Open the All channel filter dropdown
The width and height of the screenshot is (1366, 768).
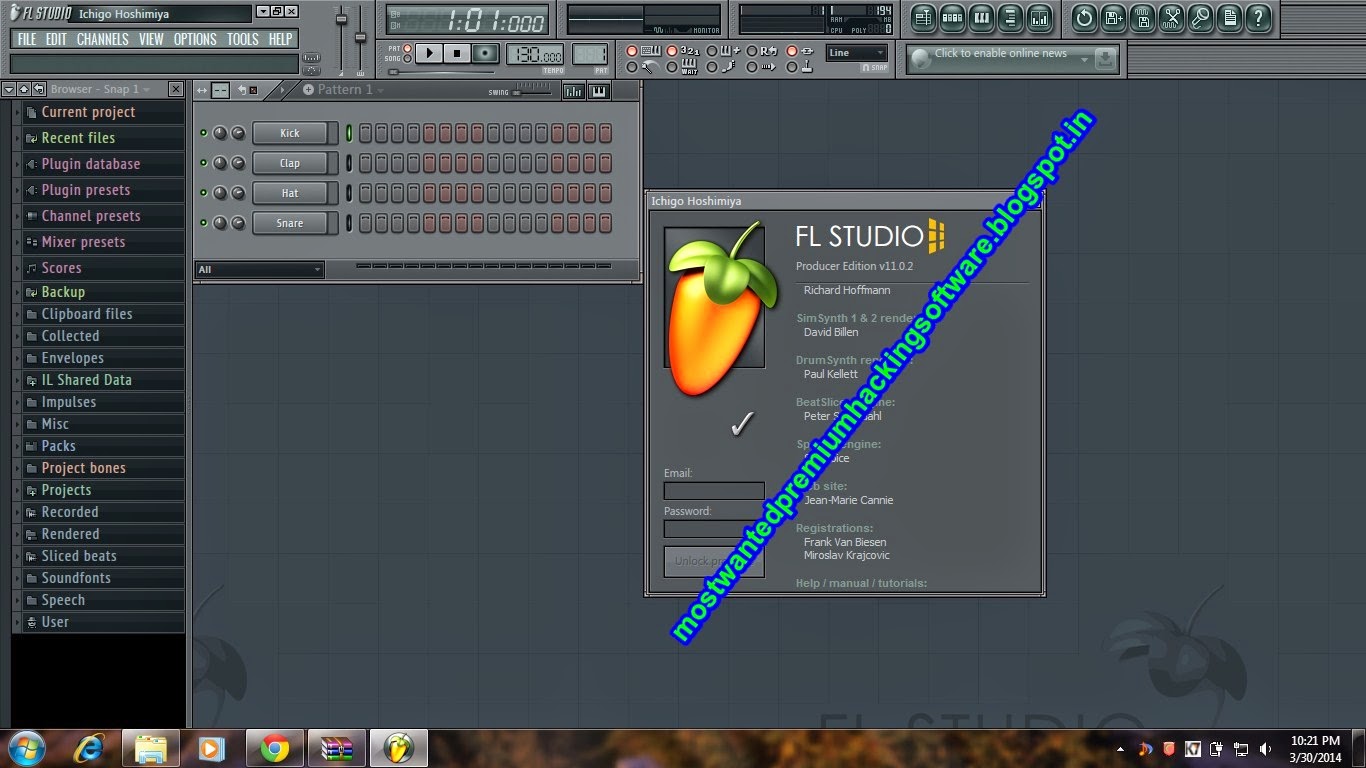click(x=259, y=269)
